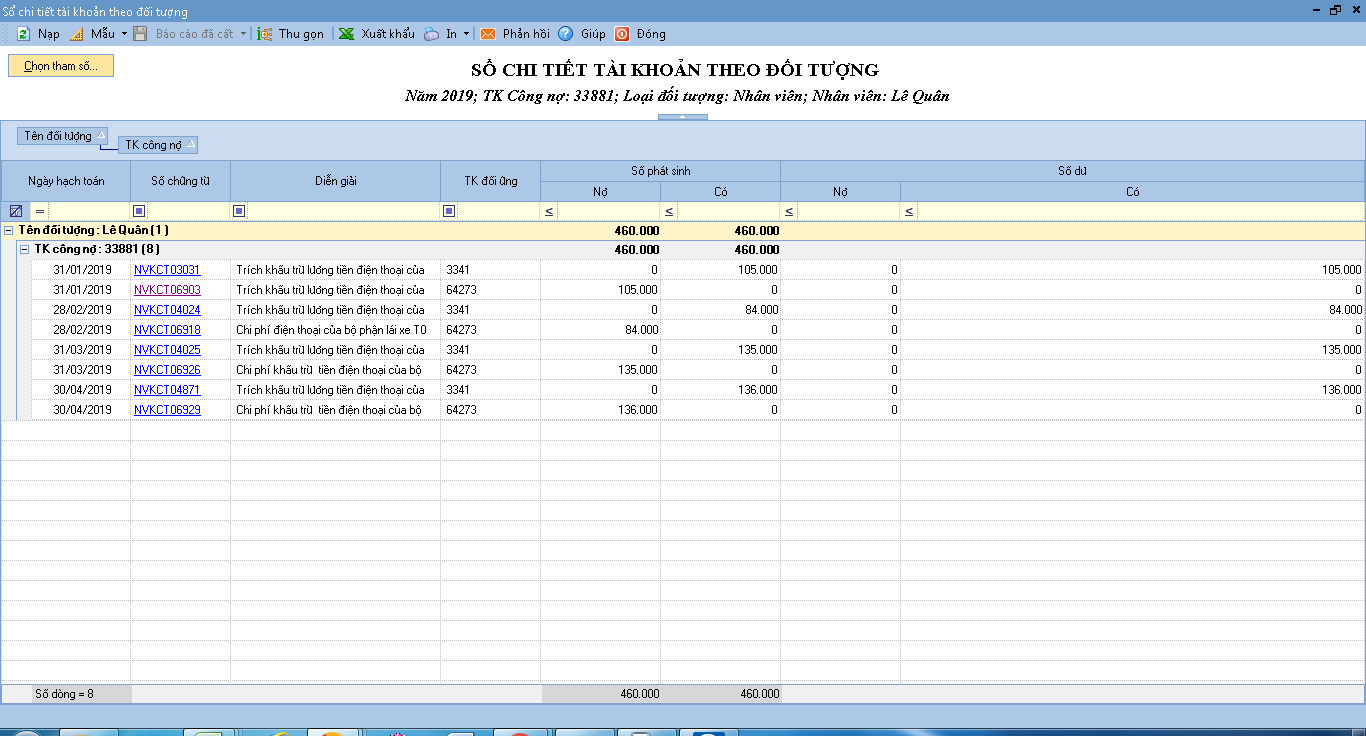Click the clear-filter icon in filter row

[15, 211]
